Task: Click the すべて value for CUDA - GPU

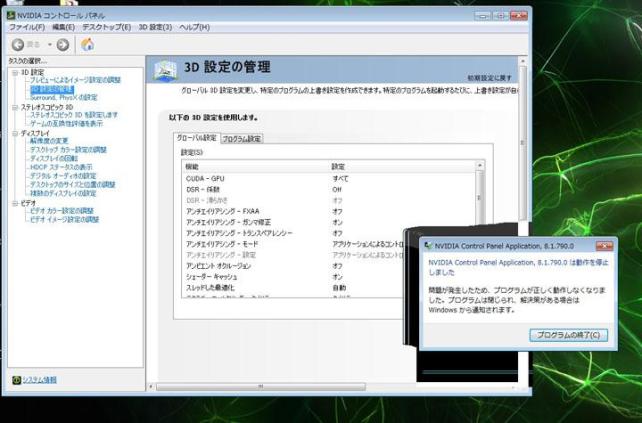Action: (340, 179)
